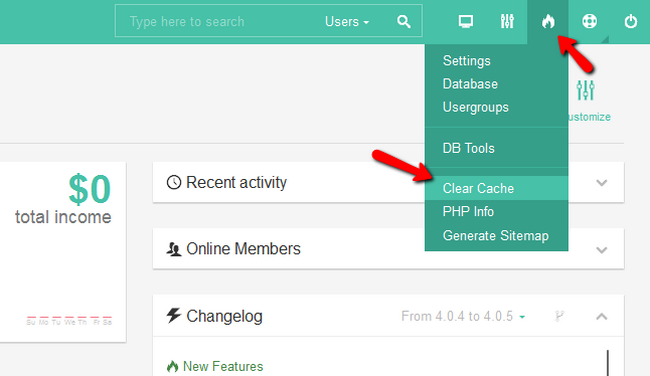The width and height of the screenshot is (650, 376).
Task: Click the power logout icon
Action: click(x=631, y=22)
